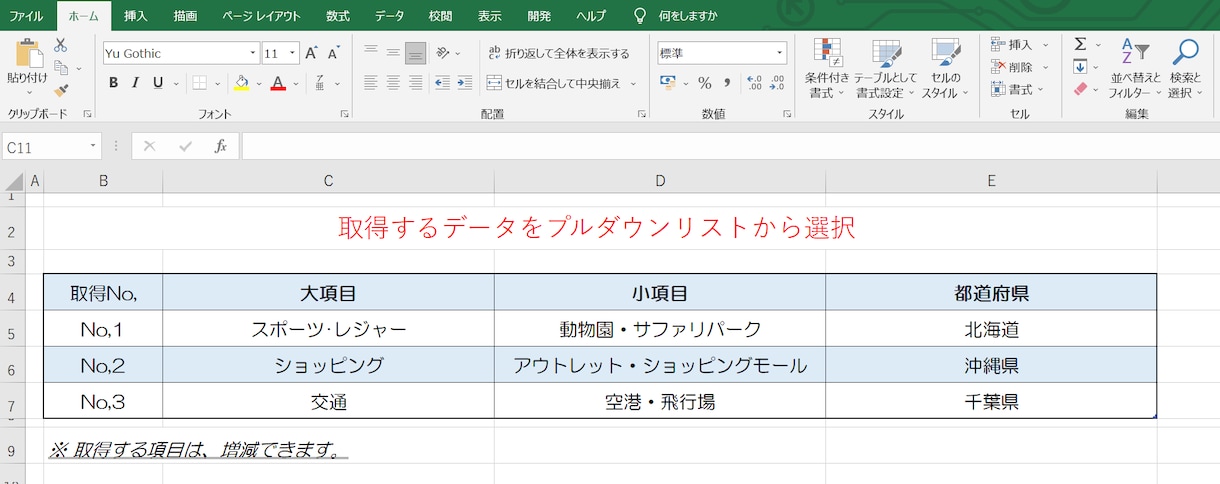Screen dimensions: 1220x484
Task: Apply cell borders icon
Action: pyautogui.click(x=200, y=83)
